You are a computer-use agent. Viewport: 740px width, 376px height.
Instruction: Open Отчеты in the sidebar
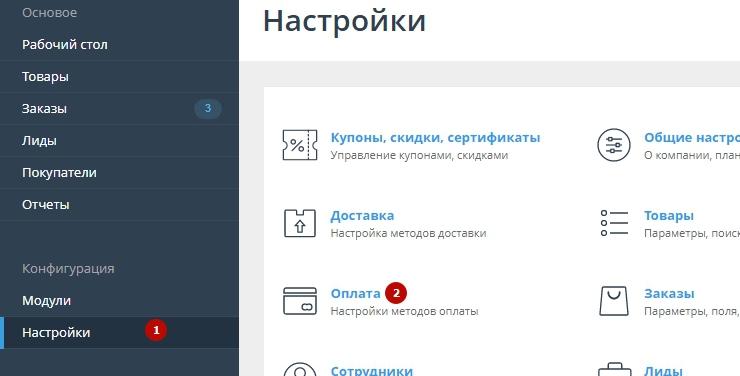(119, 205)
